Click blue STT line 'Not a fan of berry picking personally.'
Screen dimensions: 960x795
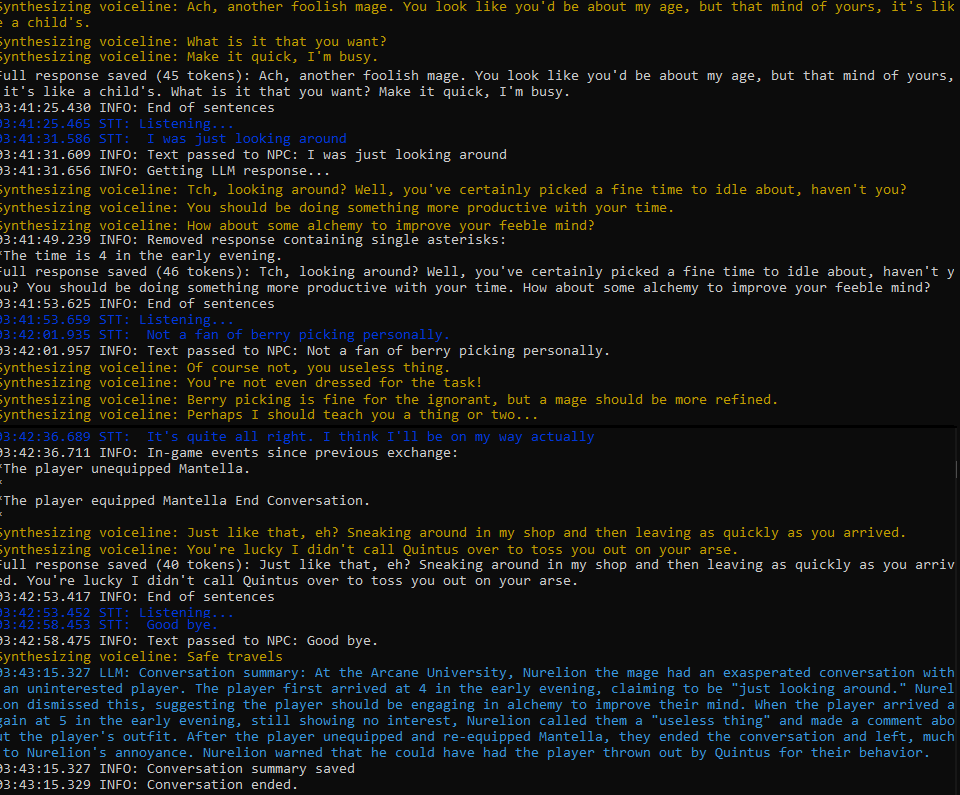(x=225, y=335)
